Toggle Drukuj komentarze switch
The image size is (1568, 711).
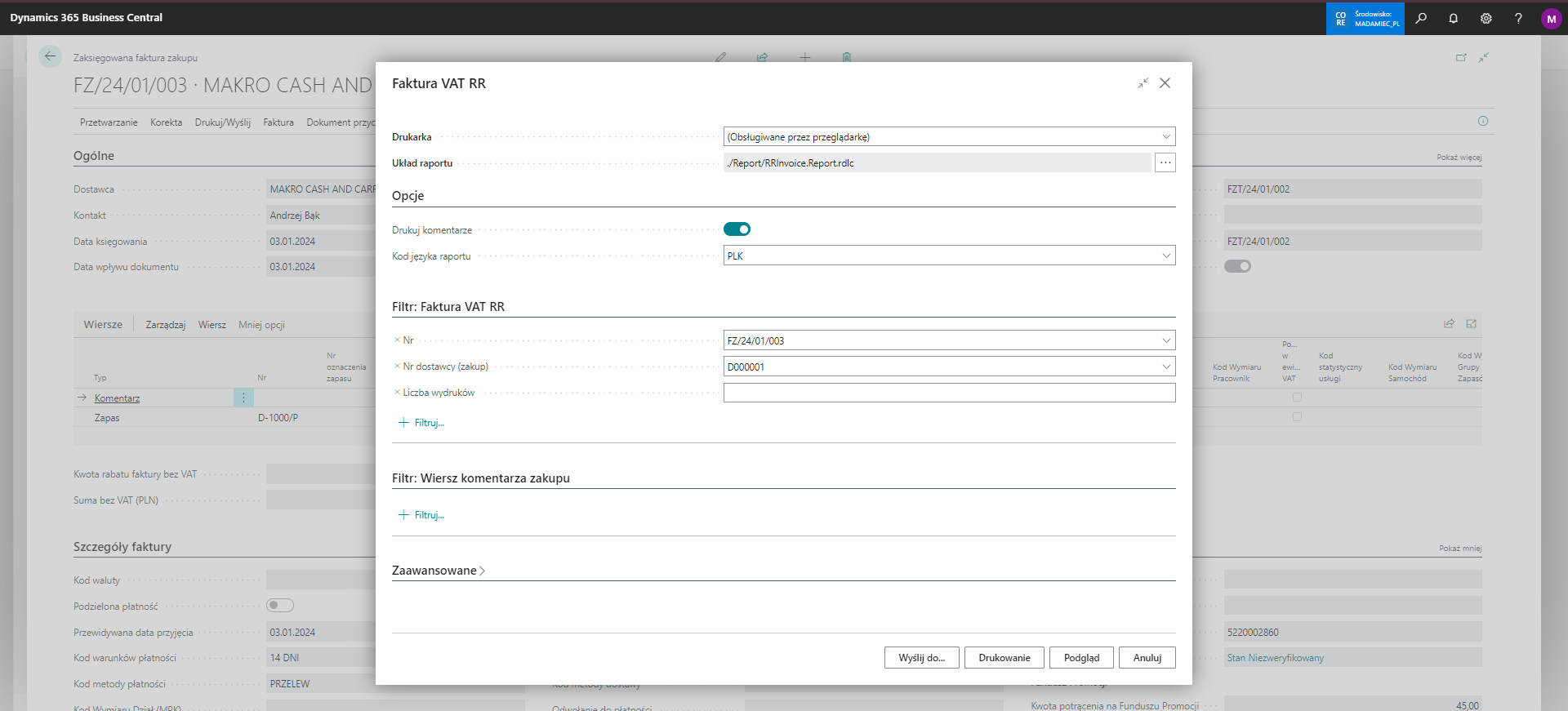737,229
